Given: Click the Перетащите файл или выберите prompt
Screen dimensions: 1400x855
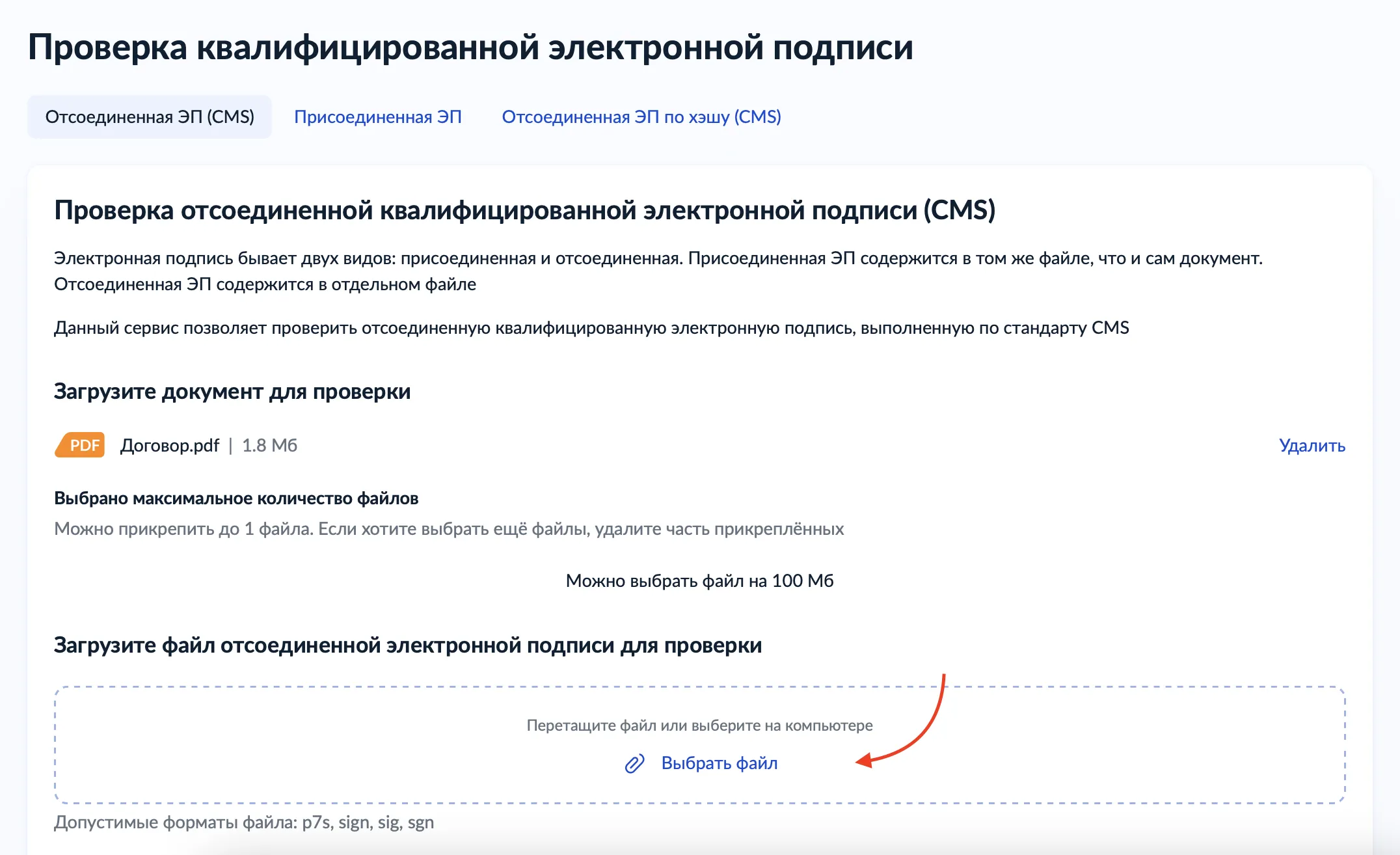Looking at the screenshot, I should tap(699, 726).
